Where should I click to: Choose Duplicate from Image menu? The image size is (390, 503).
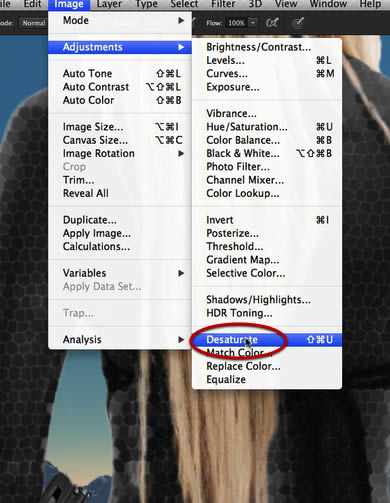(x=120, y=220)
